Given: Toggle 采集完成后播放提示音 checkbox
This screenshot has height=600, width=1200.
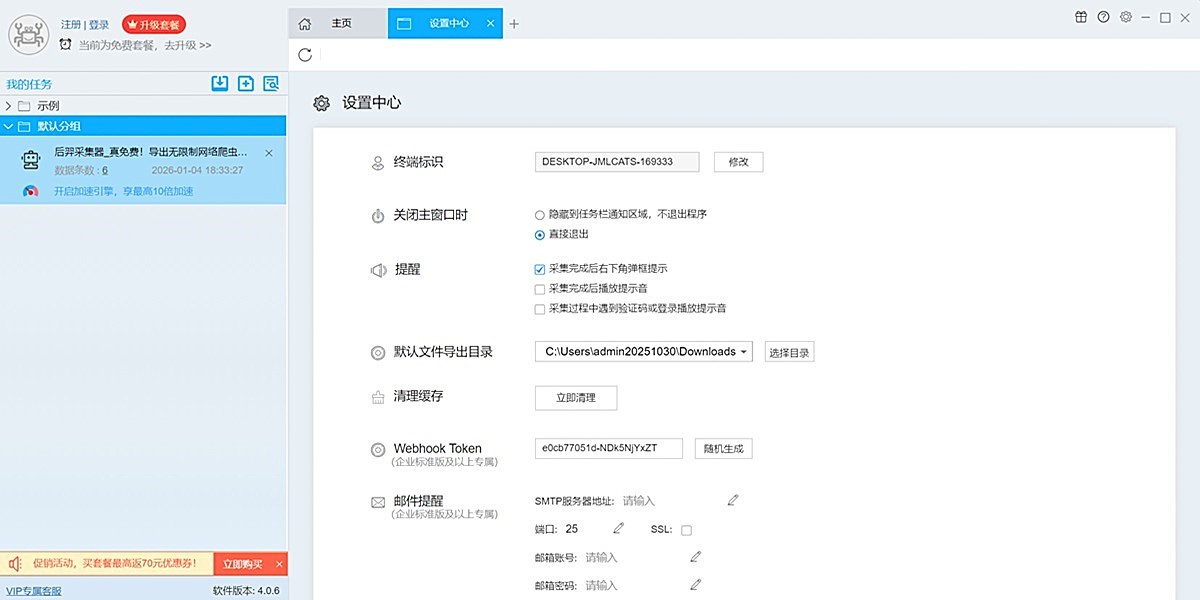Looking at the screenshot, I should (x=540, y=289).
